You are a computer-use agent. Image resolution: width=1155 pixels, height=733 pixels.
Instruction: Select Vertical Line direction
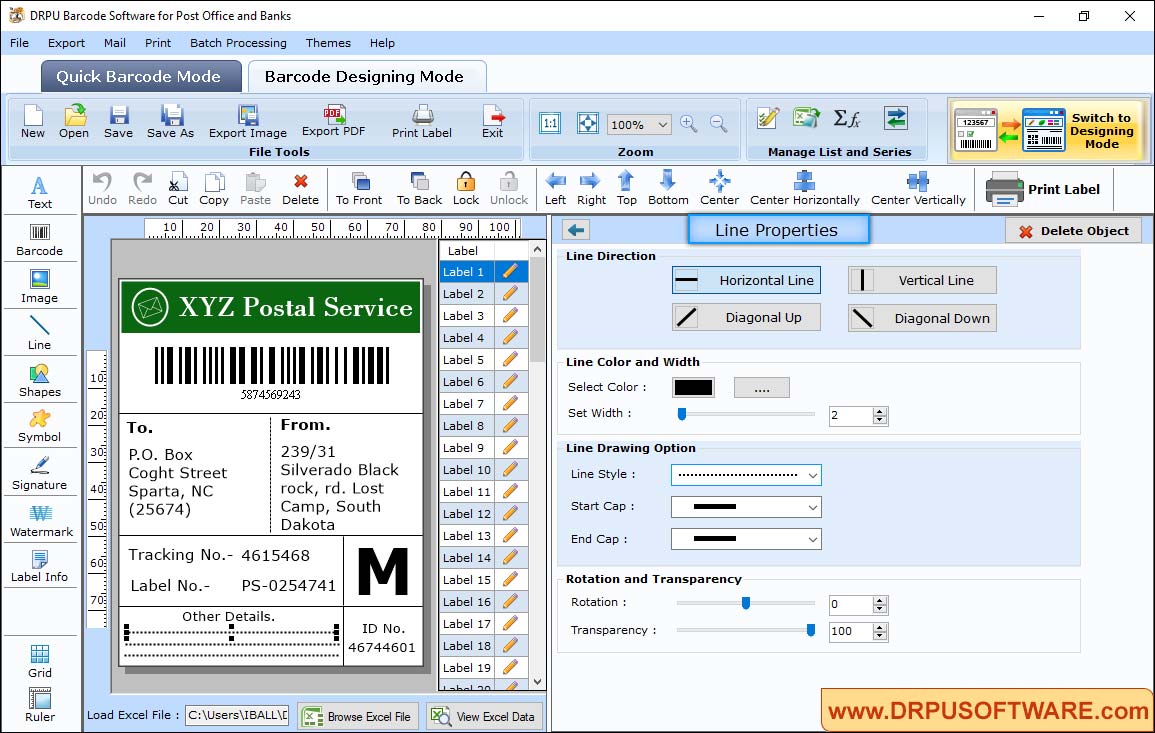922,281
